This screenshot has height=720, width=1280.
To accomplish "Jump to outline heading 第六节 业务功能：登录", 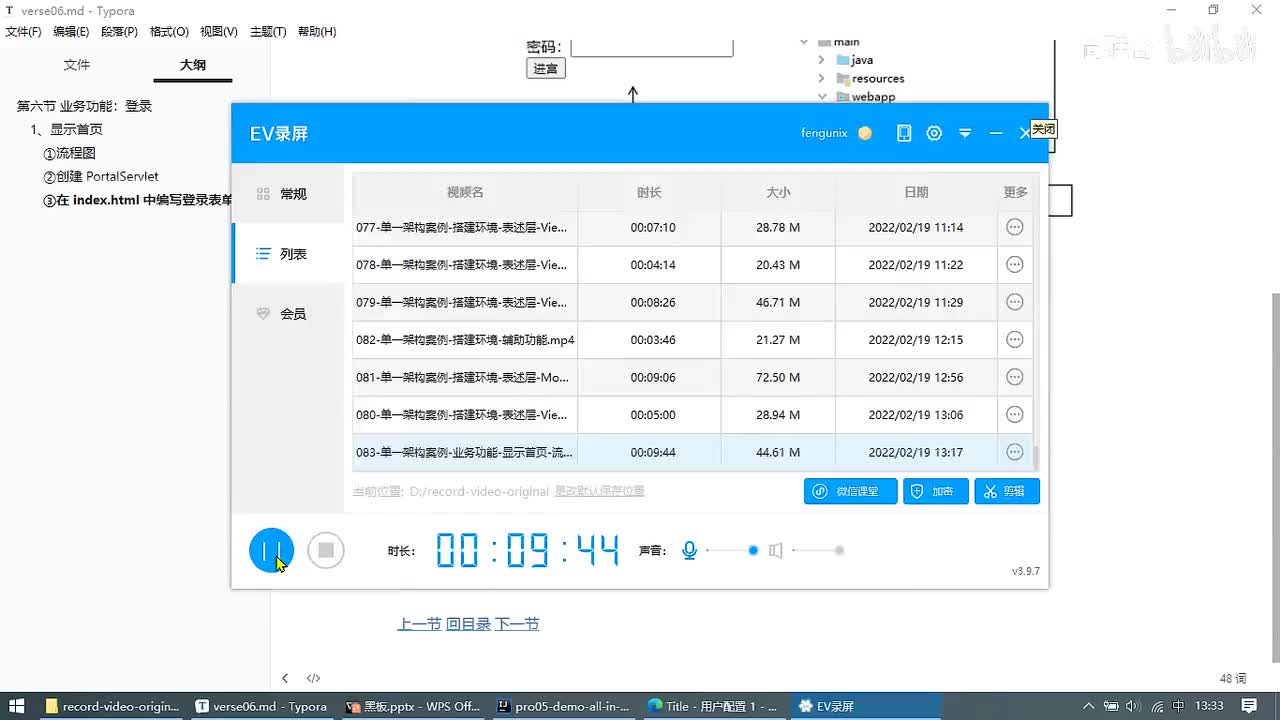I will click(84, 106).
